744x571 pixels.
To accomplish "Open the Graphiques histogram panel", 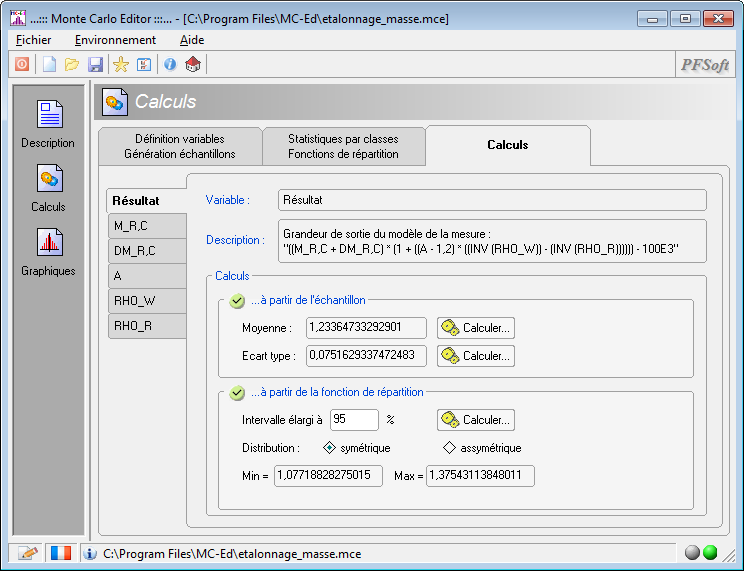I will (48, 250).
